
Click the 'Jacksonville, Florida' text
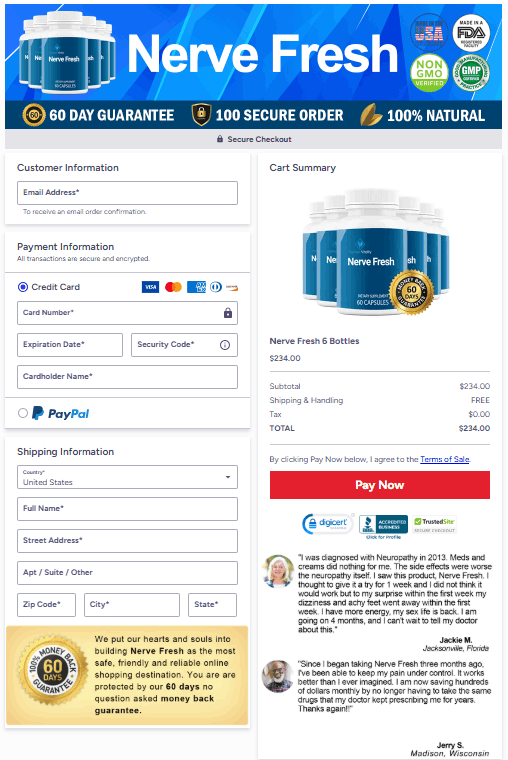456,649
